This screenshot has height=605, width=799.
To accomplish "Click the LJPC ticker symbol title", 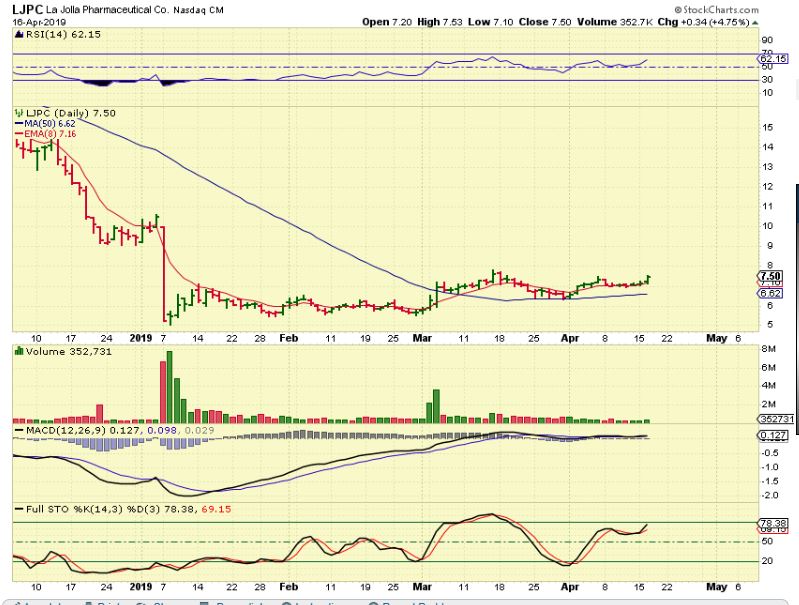I will (x=28, y=10).
